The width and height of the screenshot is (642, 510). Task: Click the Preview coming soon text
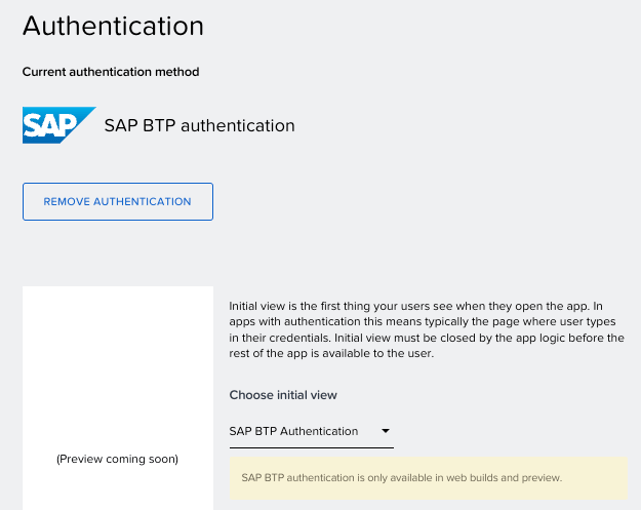(x=118, y=459)
